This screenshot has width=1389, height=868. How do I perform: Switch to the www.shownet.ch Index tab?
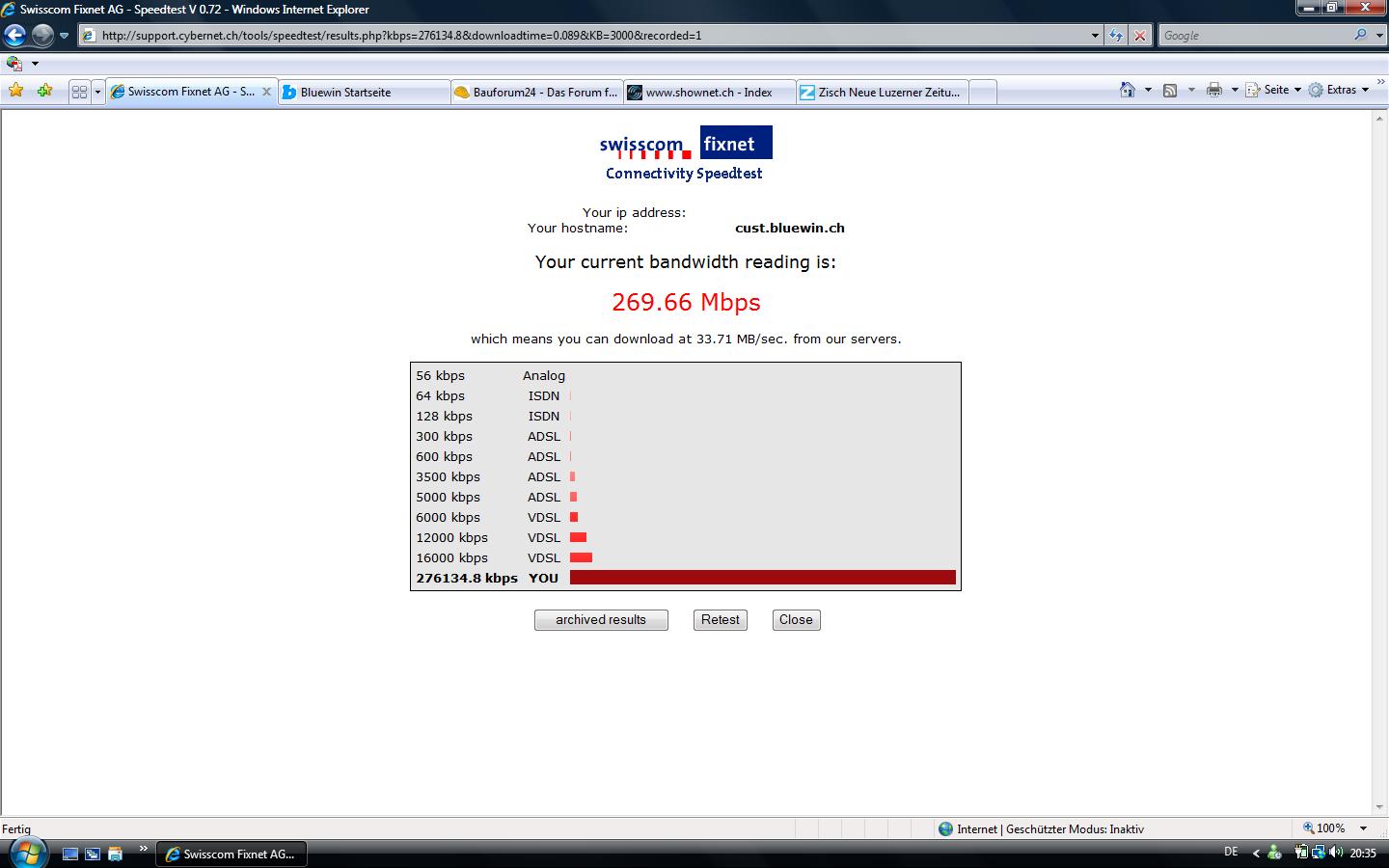point(709,93)
